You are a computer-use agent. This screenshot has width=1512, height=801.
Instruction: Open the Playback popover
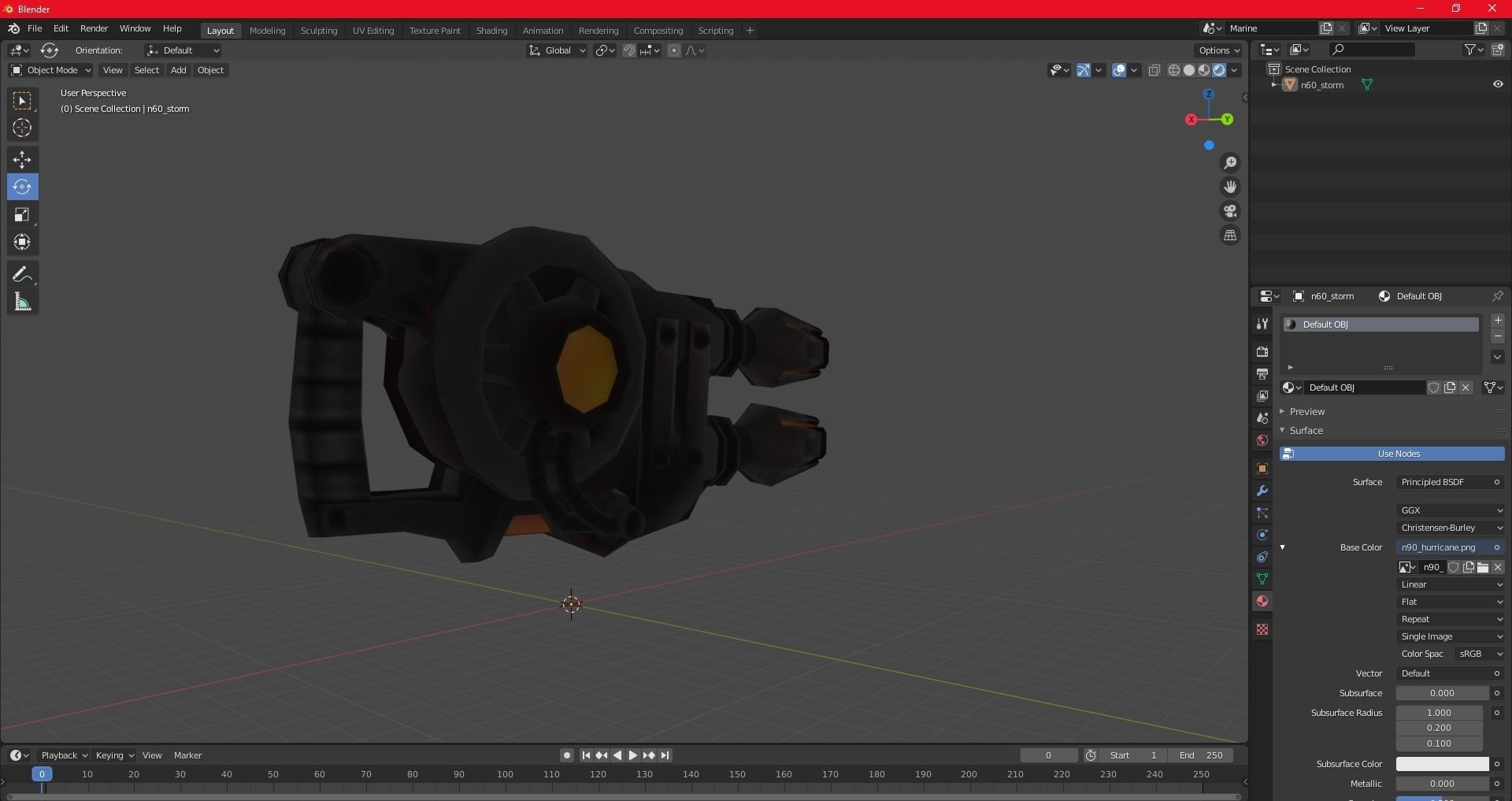(64, 755)
